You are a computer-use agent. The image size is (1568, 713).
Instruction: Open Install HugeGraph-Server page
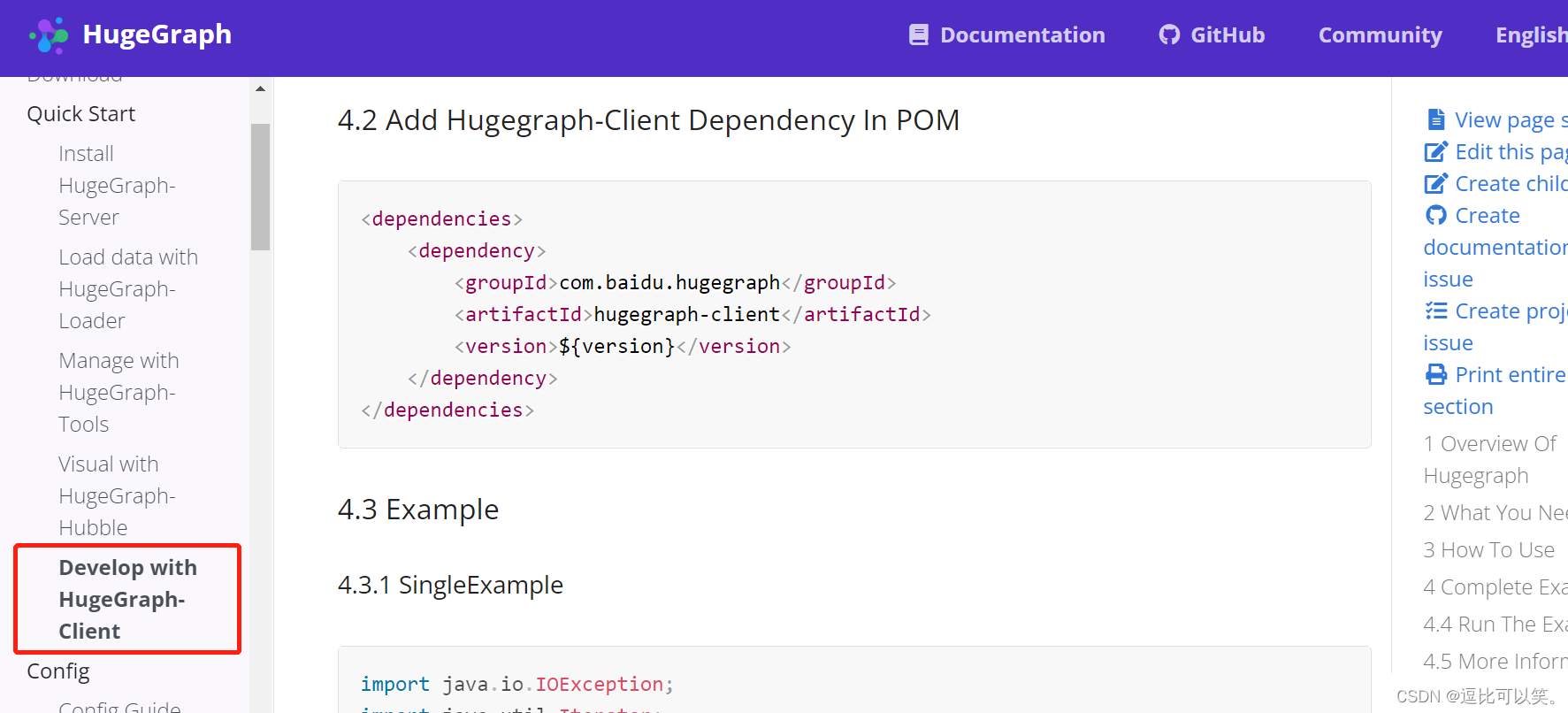pyautogui.click(x=117, y=185)
